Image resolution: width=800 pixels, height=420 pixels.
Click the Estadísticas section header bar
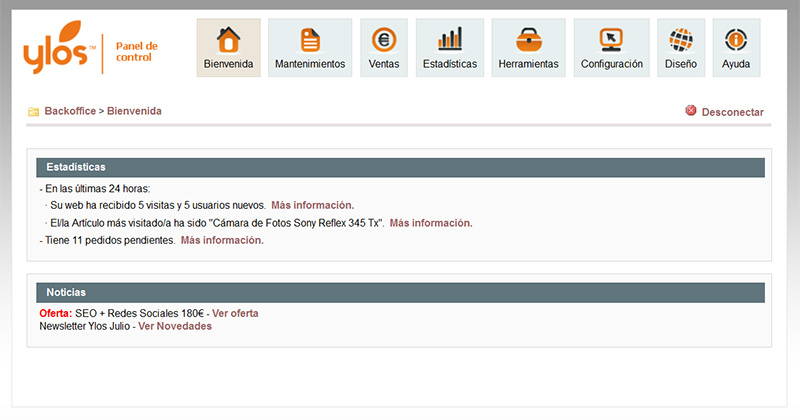click(400, 167)
